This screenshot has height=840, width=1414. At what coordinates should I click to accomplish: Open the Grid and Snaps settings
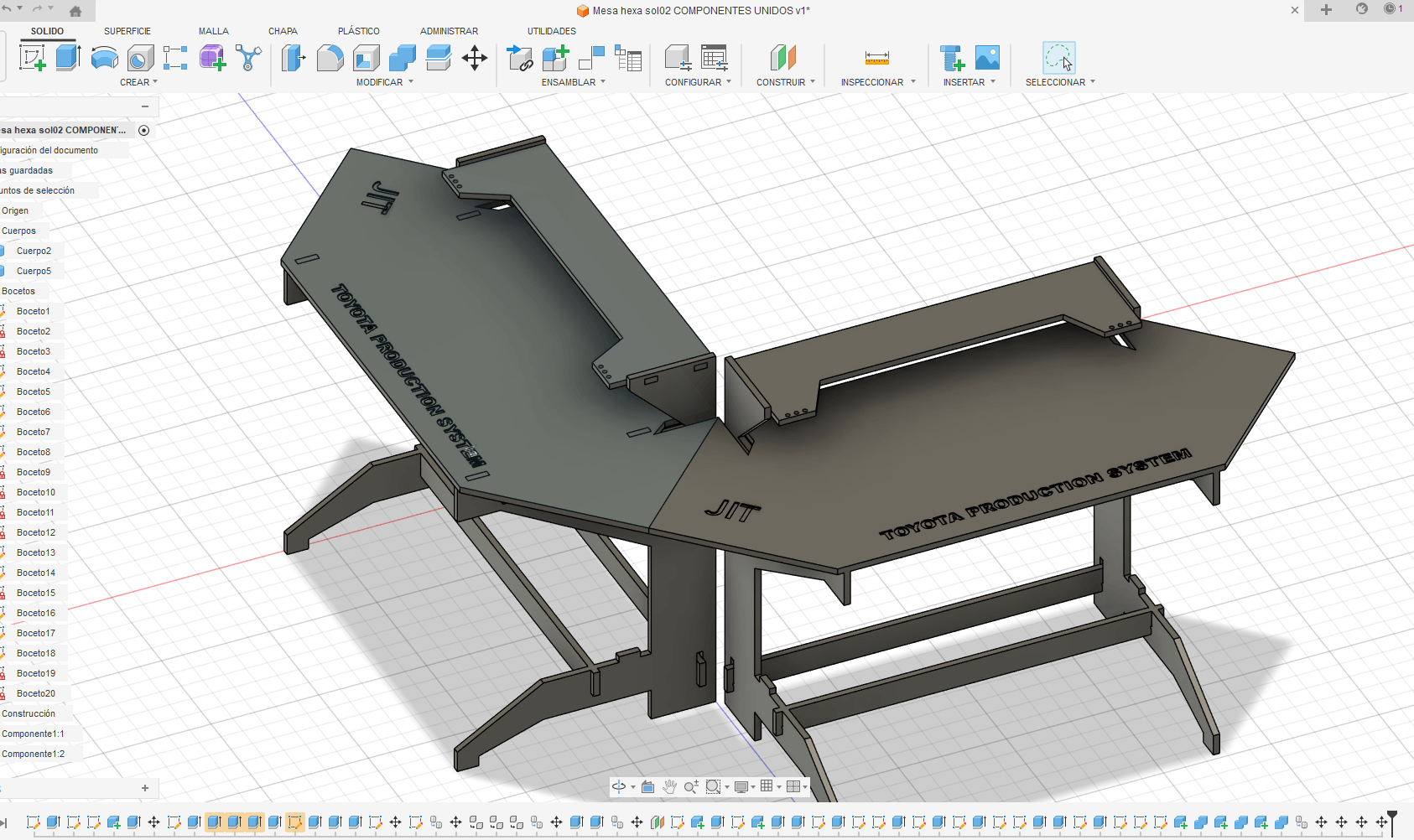pos(770,786)
